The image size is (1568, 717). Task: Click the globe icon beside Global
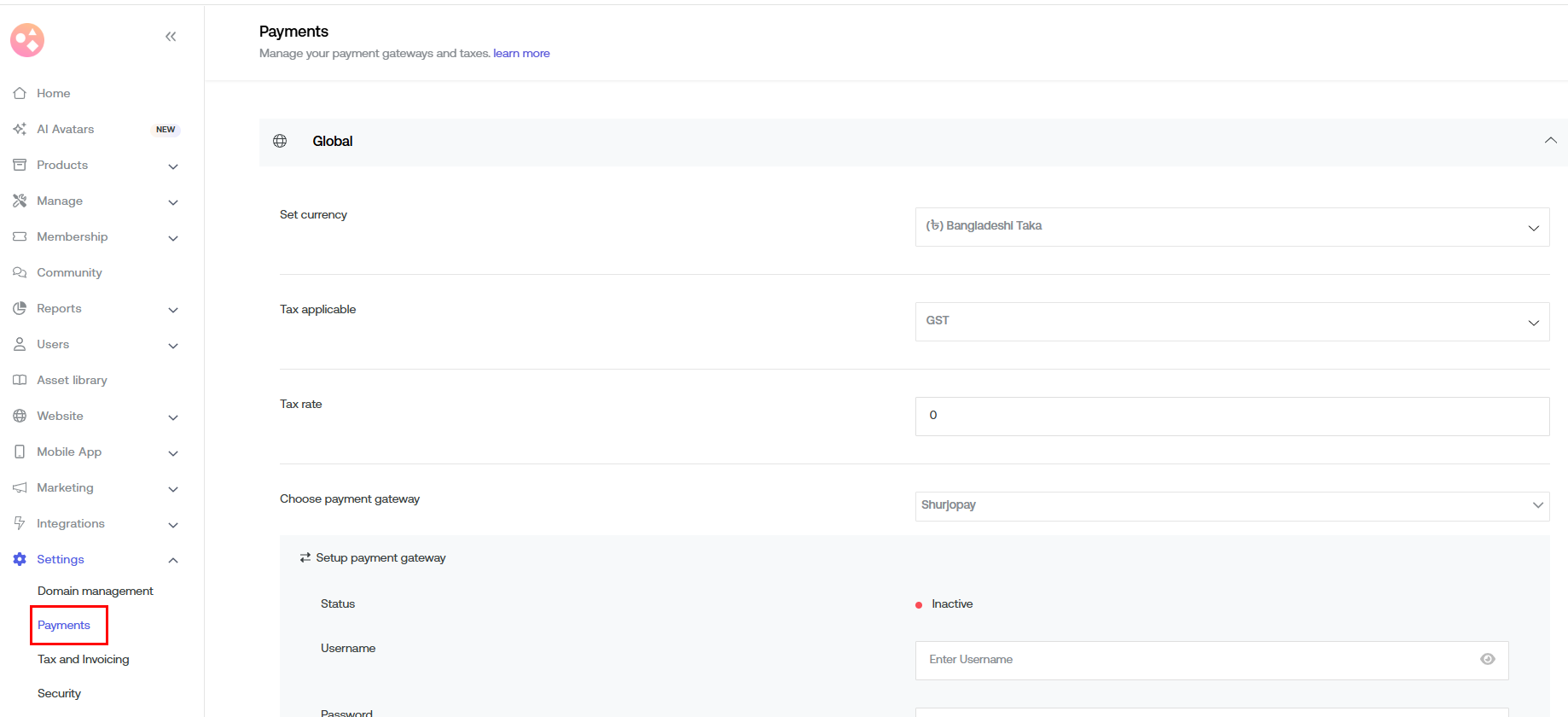pos(280,141)
